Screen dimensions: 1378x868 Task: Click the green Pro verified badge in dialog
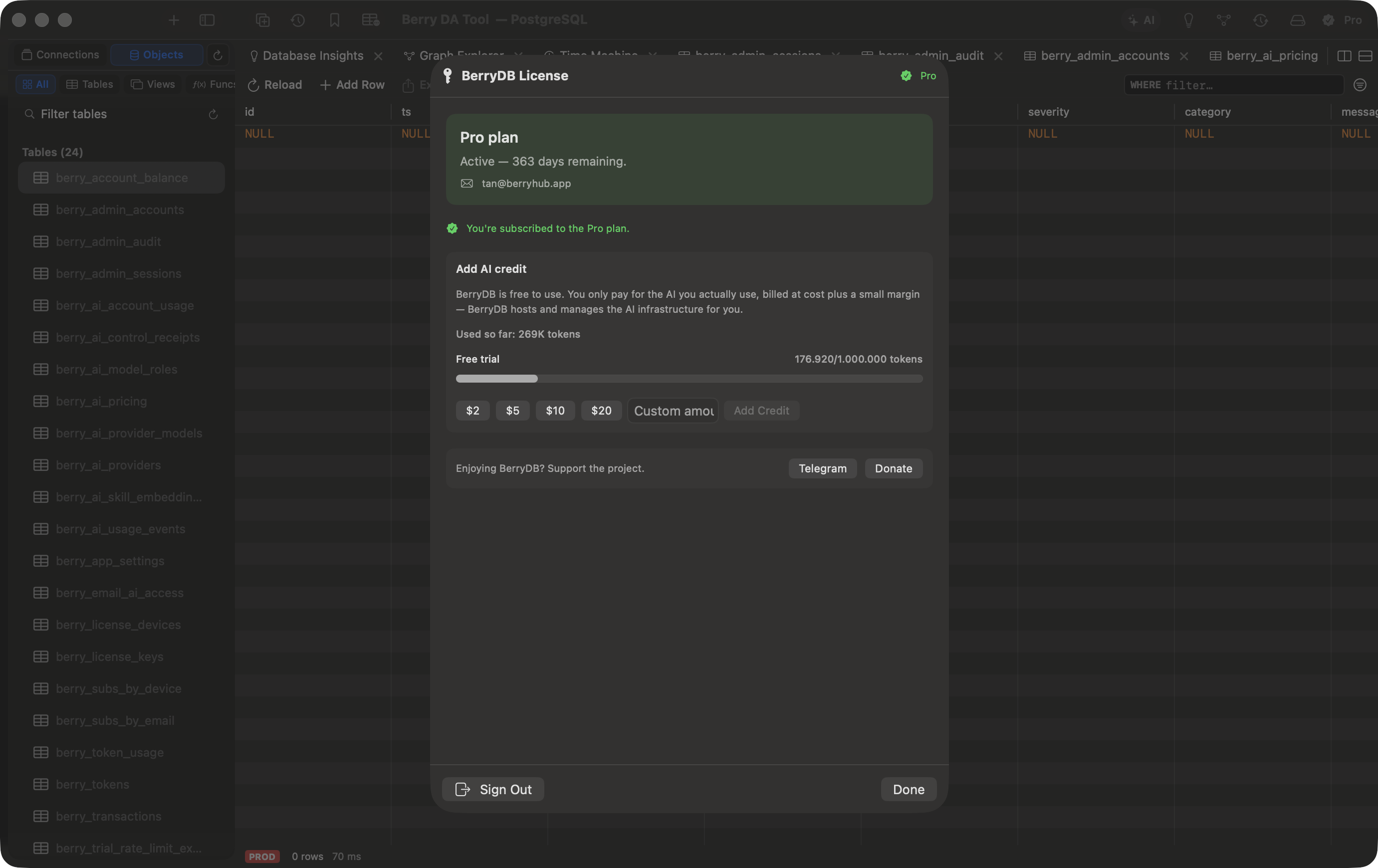918,75
